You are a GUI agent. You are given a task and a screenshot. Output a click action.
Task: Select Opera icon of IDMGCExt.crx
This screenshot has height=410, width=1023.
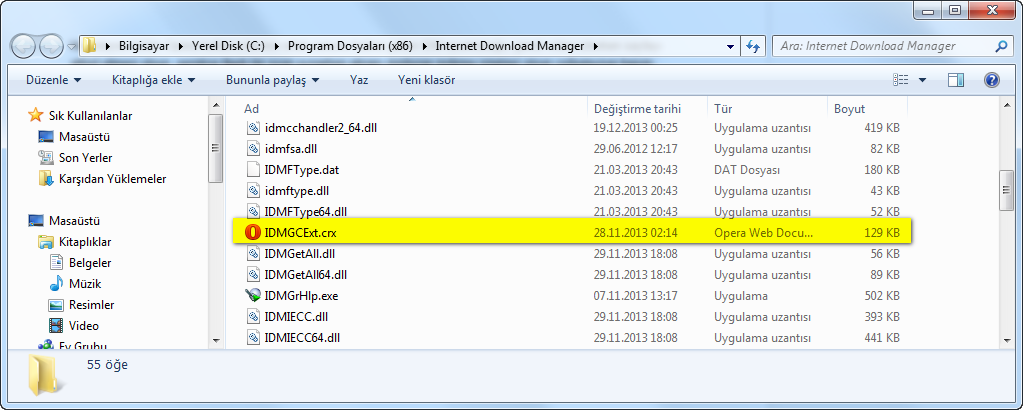click(x=252, y=233)
